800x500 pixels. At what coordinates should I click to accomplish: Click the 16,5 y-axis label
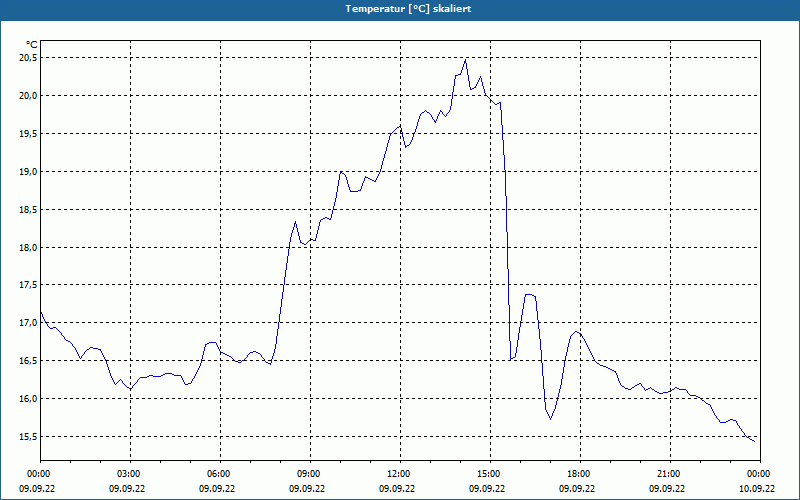[28, 361]
